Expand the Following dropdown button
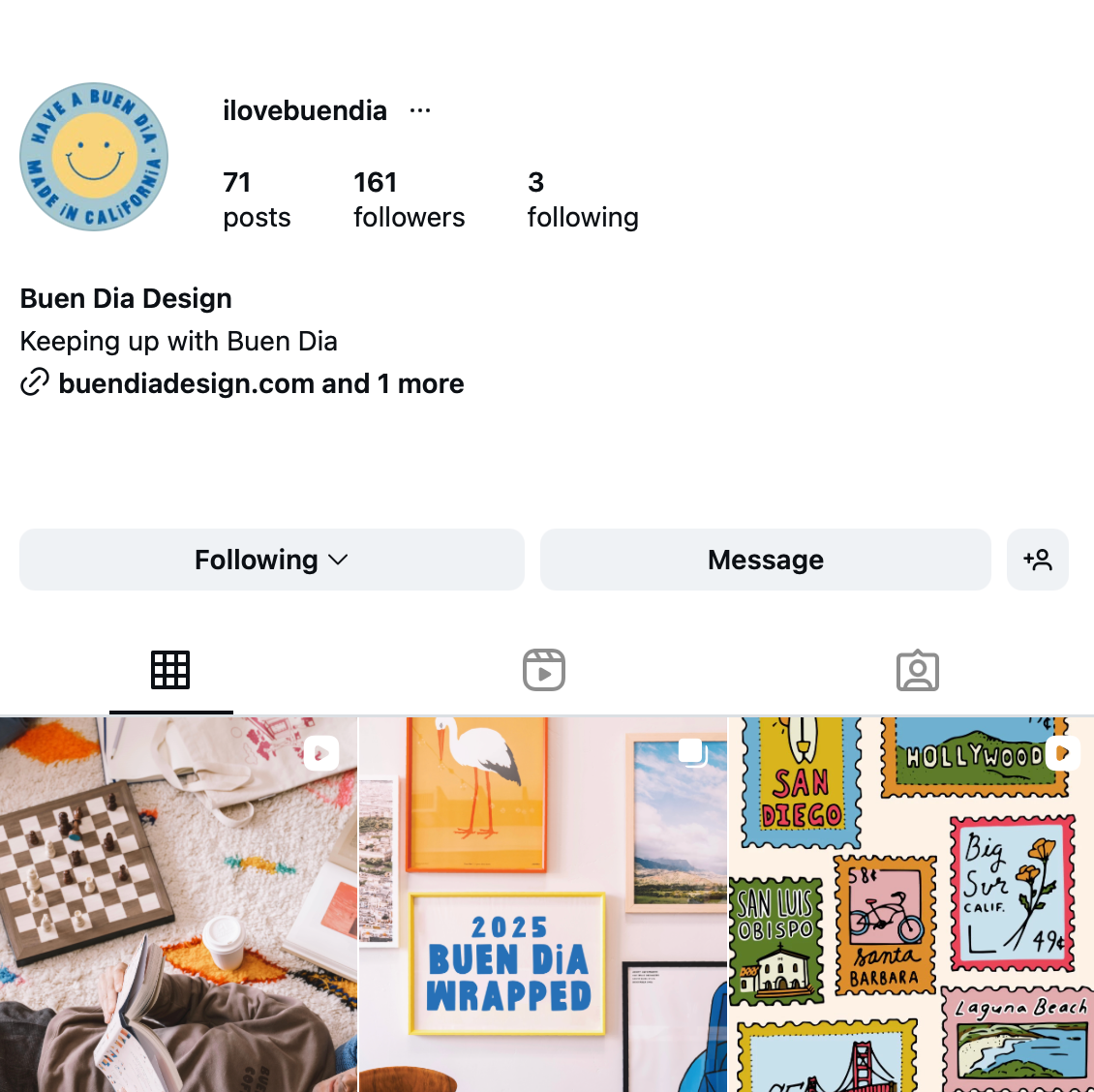The height and width of the screenshot is (1092, 1094). (272, 560)
